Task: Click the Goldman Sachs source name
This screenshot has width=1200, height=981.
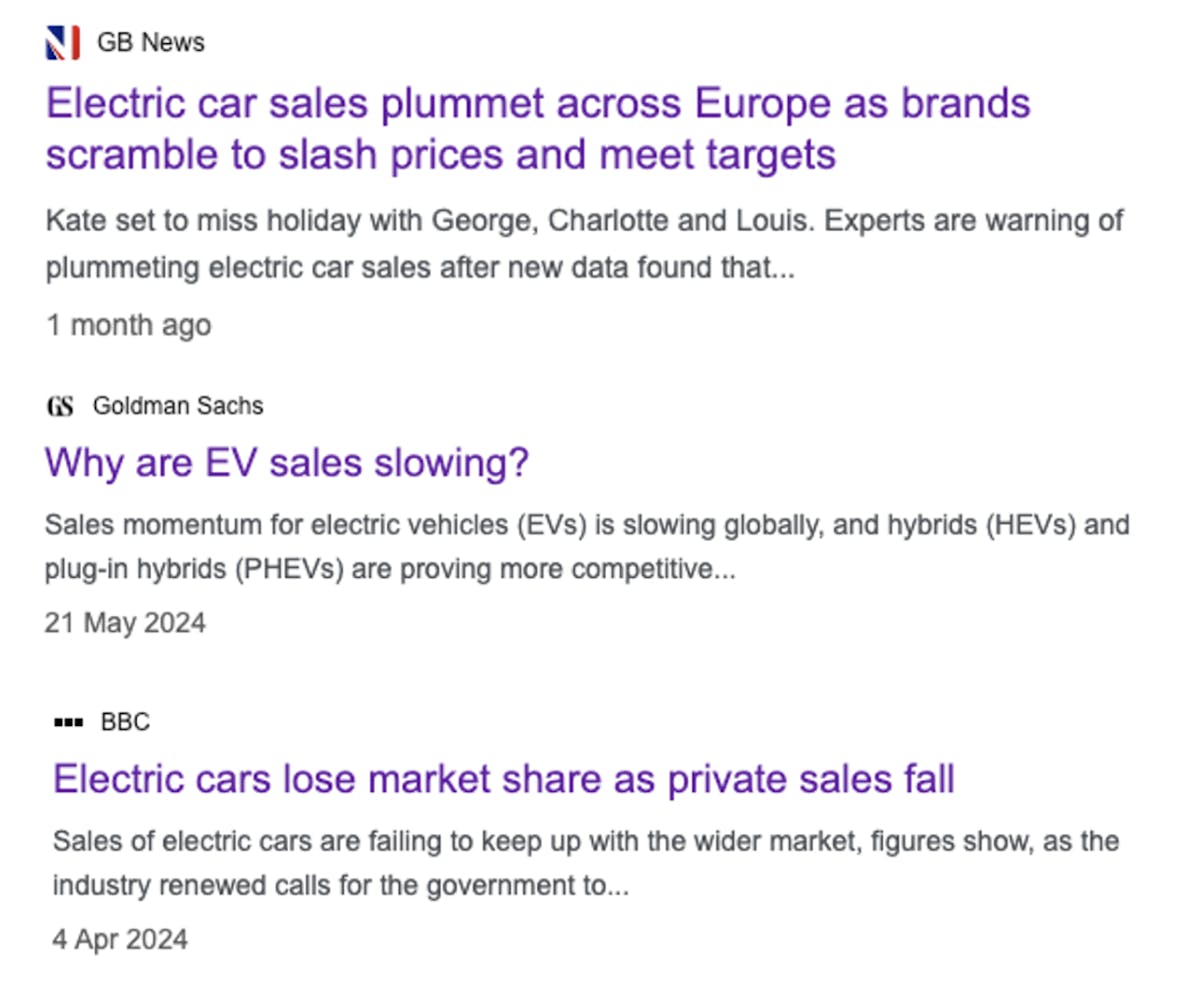Action: pos(178,406)
